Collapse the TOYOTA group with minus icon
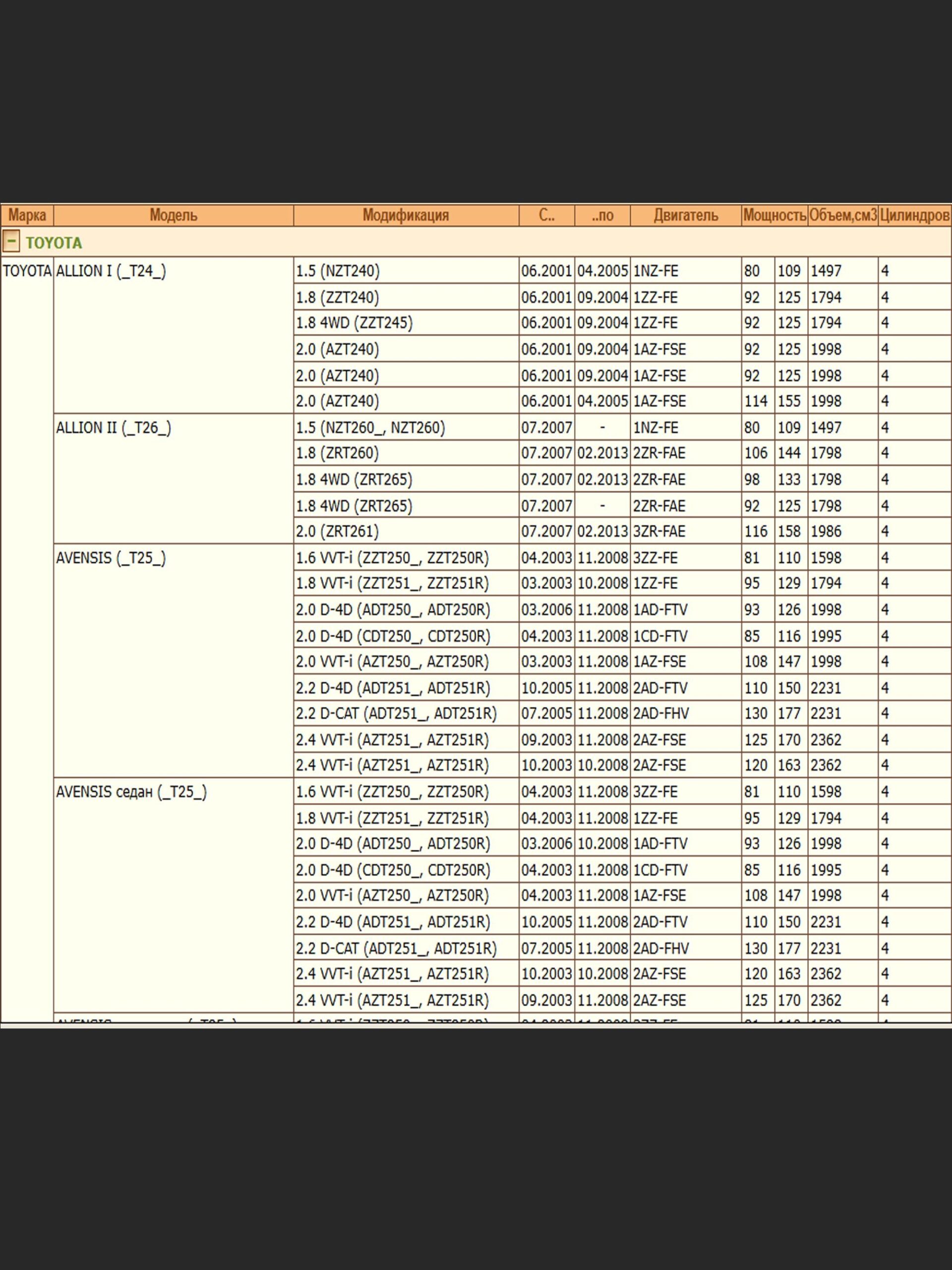The height and width of the screenshot is (1270, 952). point(11,242)
